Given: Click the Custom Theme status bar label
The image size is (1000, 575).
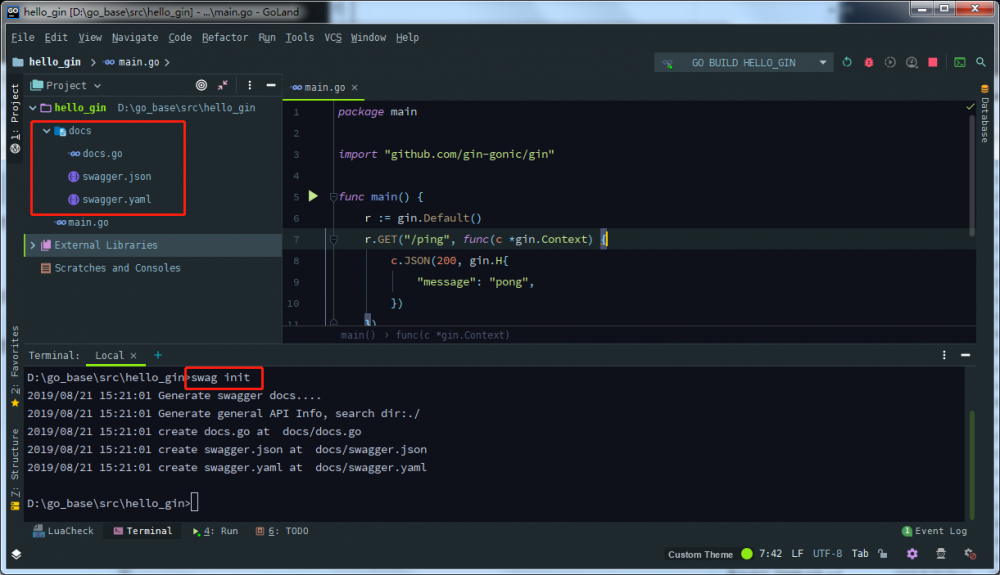Looking at the screenshot, I should click(700, 554).
